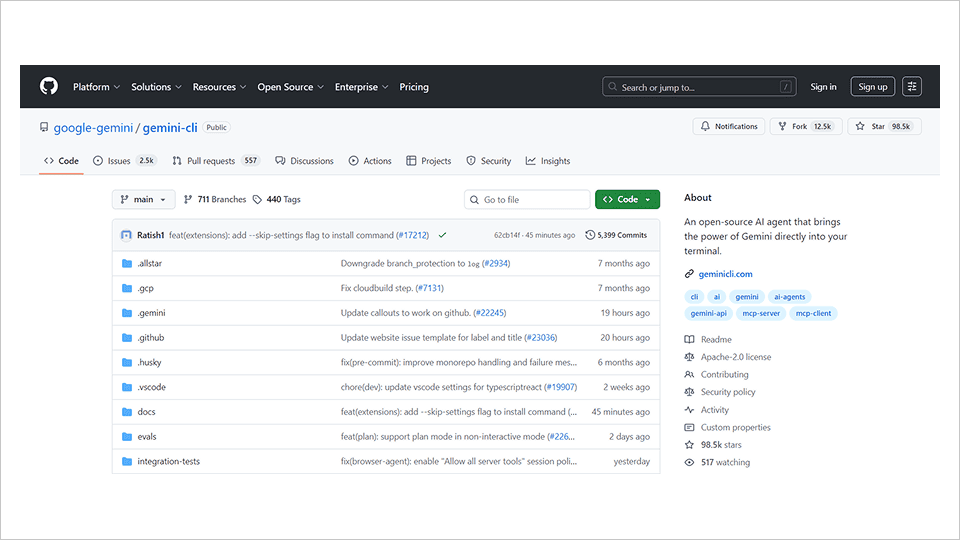960x540 pixels.
Task: Focus the Search or jump to field
Action: pyautogui.click(x=699, y=87)
